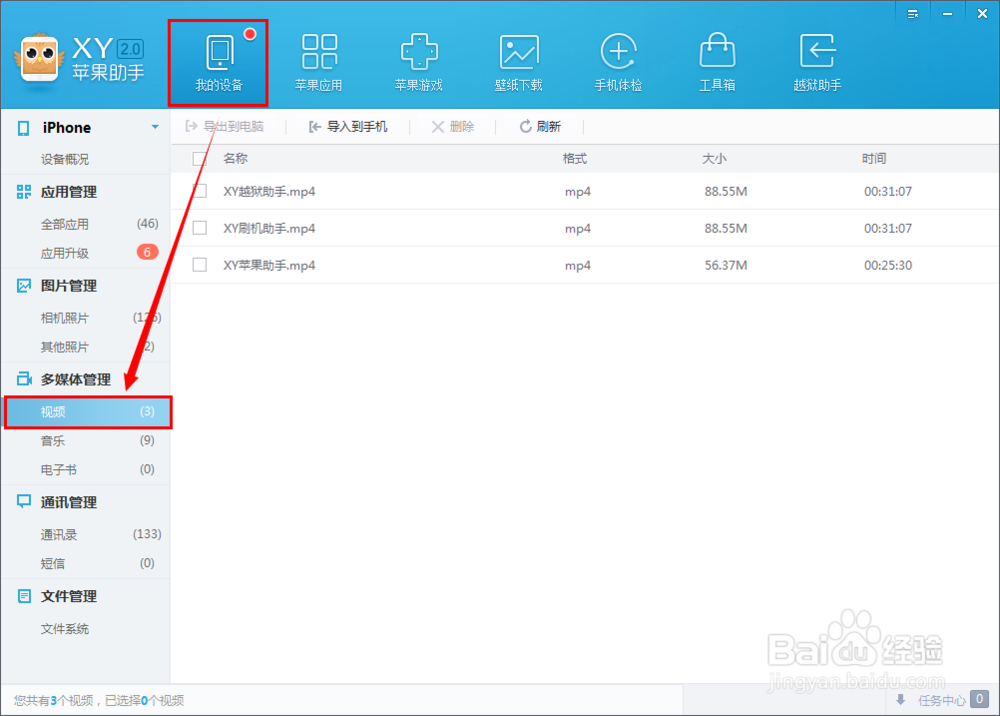
Task: Click the 文件管理 section heading
Action: [x=69, y=596]
